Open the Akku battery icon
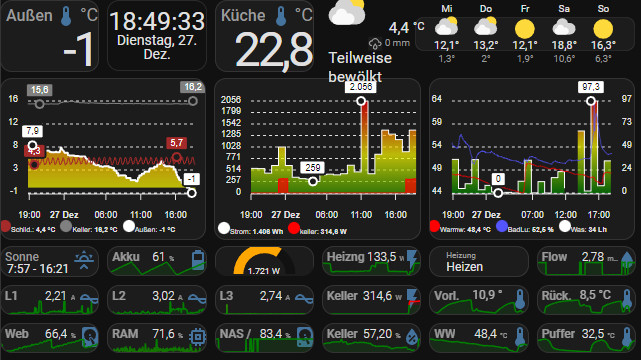641x360 pixels. point(198,260)
